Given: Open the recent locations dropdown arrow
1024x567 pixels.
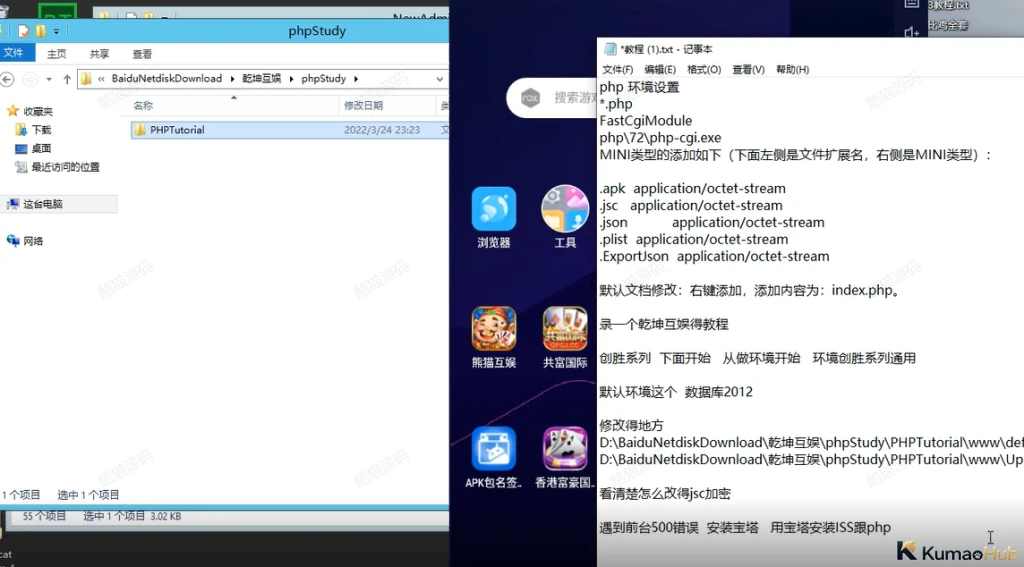Looking at the screenshot, I should 49,79.
